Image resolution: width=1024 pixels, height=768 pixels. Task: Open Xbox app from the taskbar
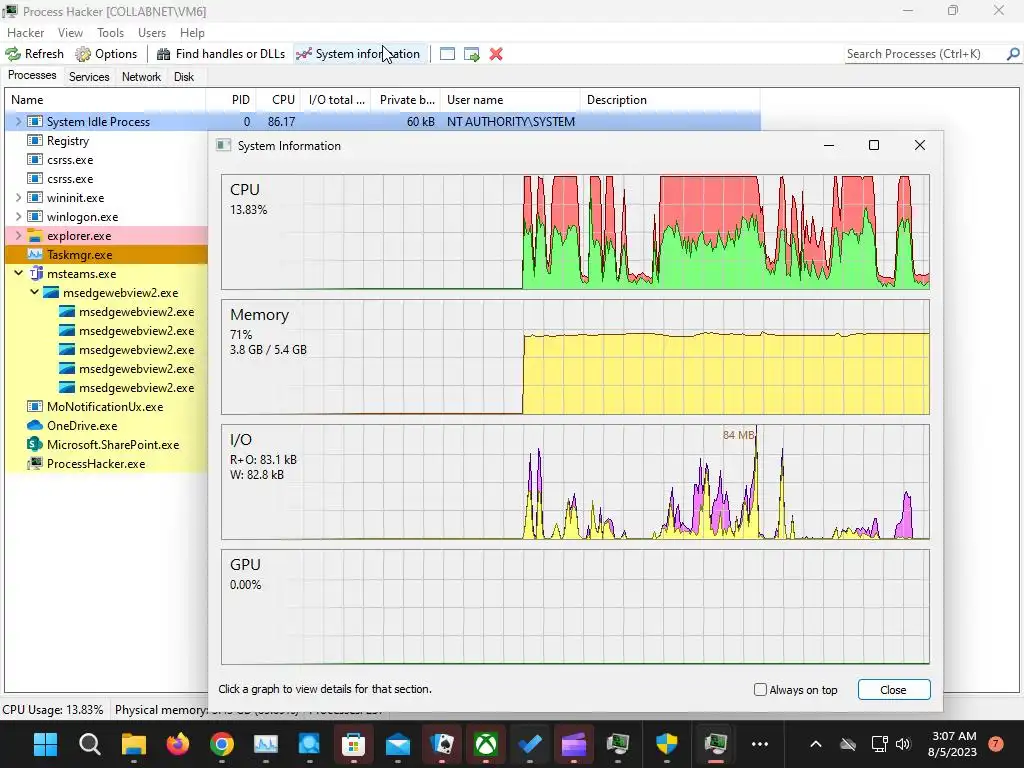click(x=486, y=744)
